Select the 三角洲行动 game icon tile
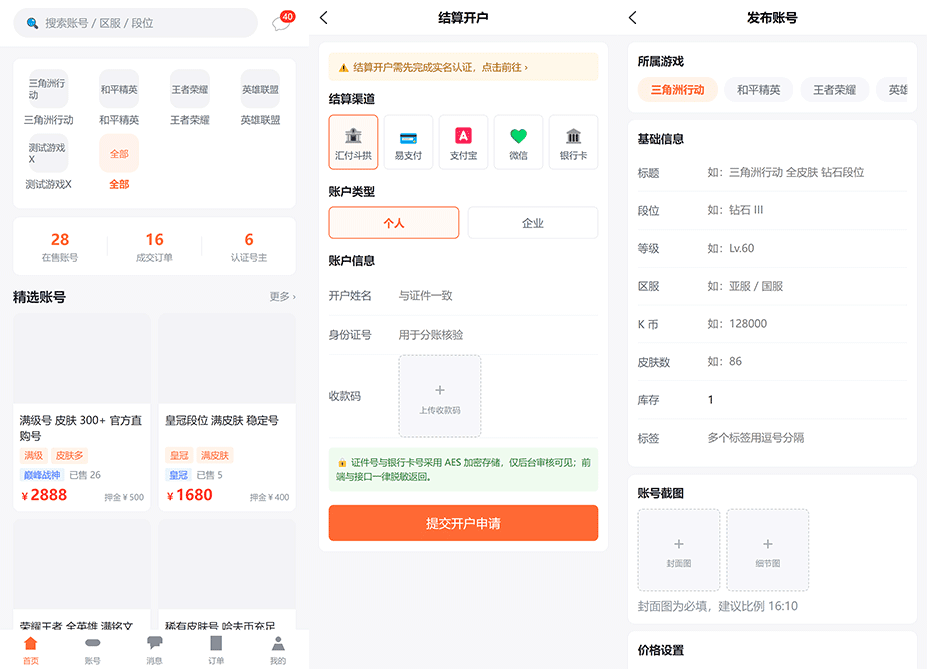This screenshot has height=669, width=928. [x=48, y=89]
